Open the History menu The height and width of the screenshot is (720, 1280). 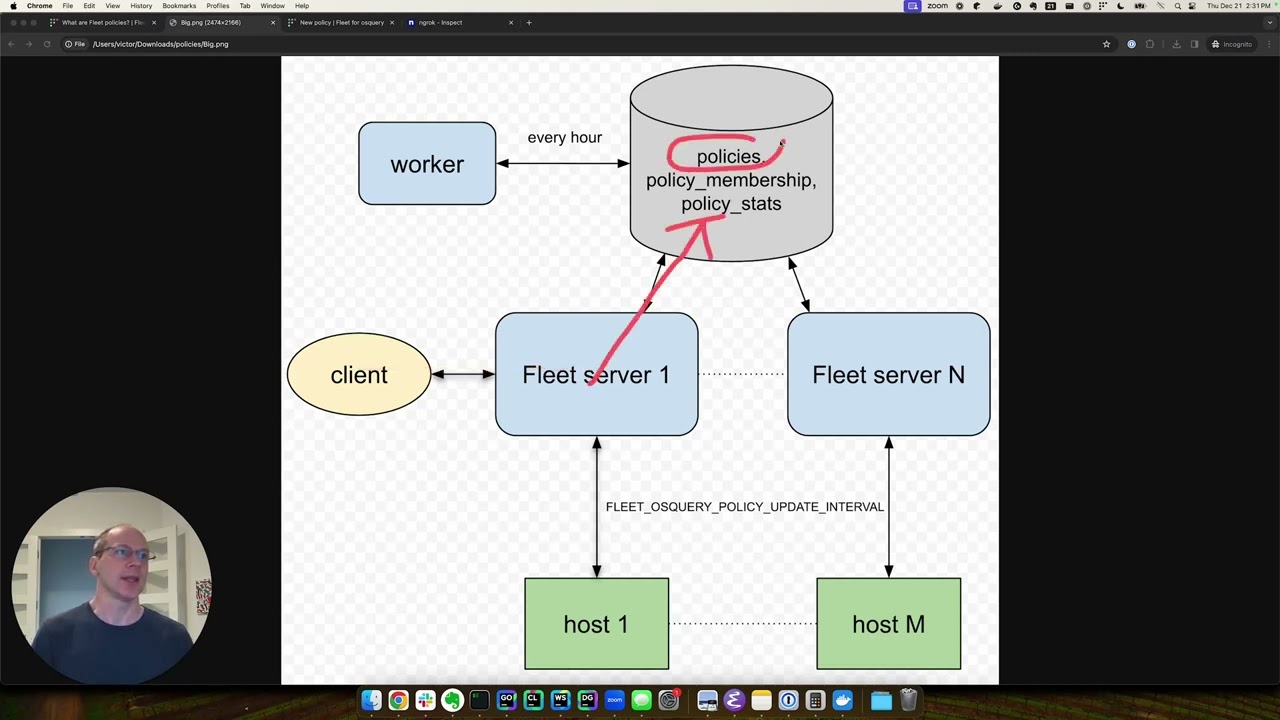pyautogui.click(x=141, y=6)
